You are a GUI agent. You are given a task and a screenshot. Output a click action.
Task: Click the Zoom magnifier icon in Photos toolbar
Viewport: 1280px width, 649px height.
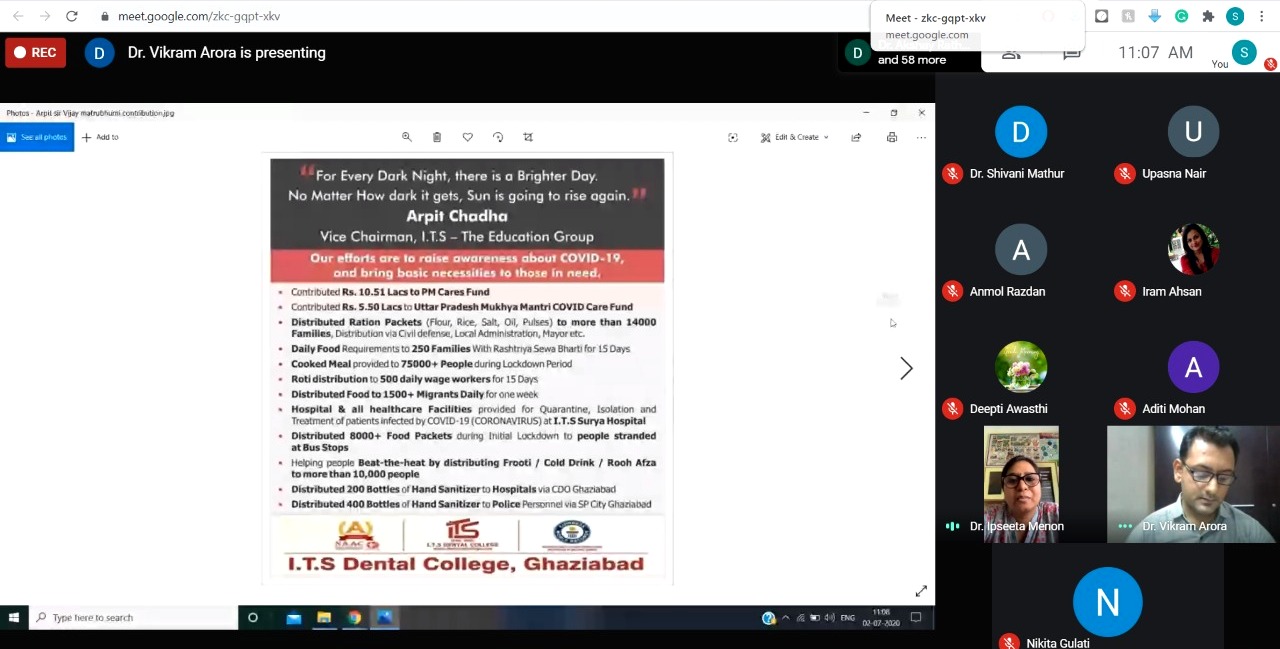tap(407, 137)
